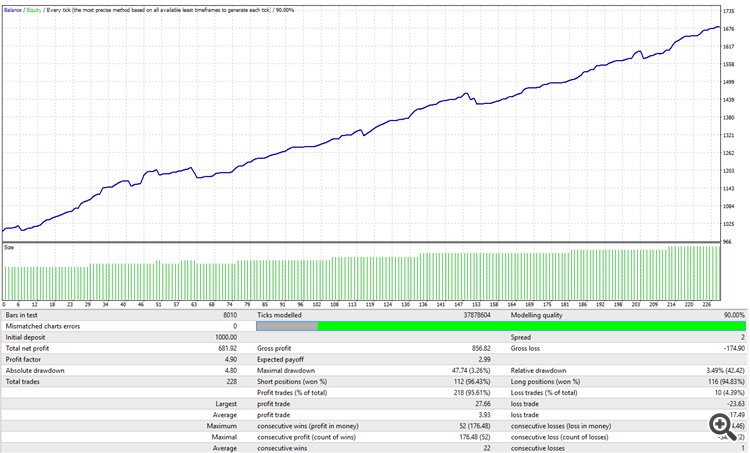The image size is (750, 453).
Task: Click the 'Mismatched charts errors' label
Action: coord(43,326)
